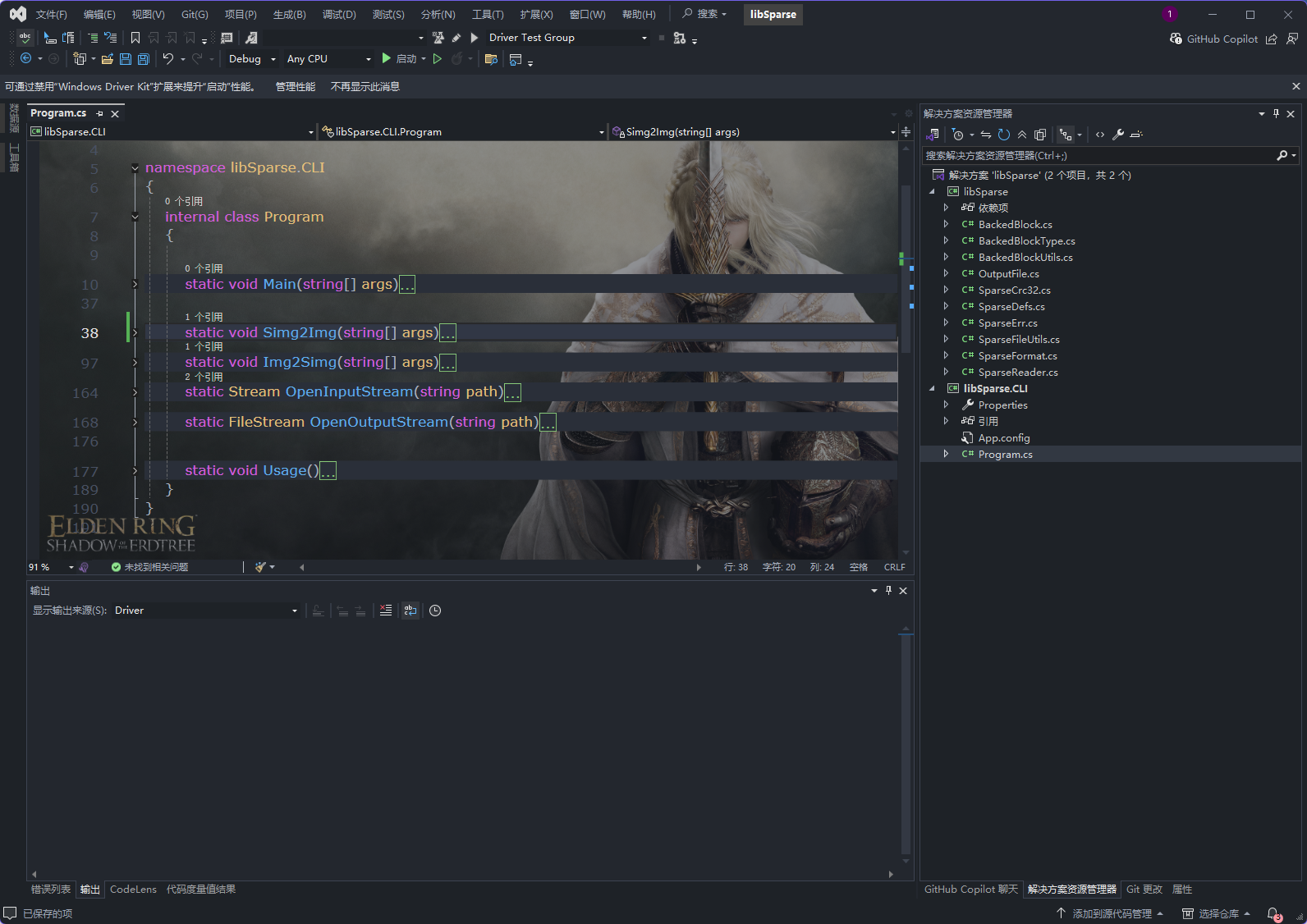Open the Git(G) menu
Screen dimensions: 1307x924
(x=195, y=15)
